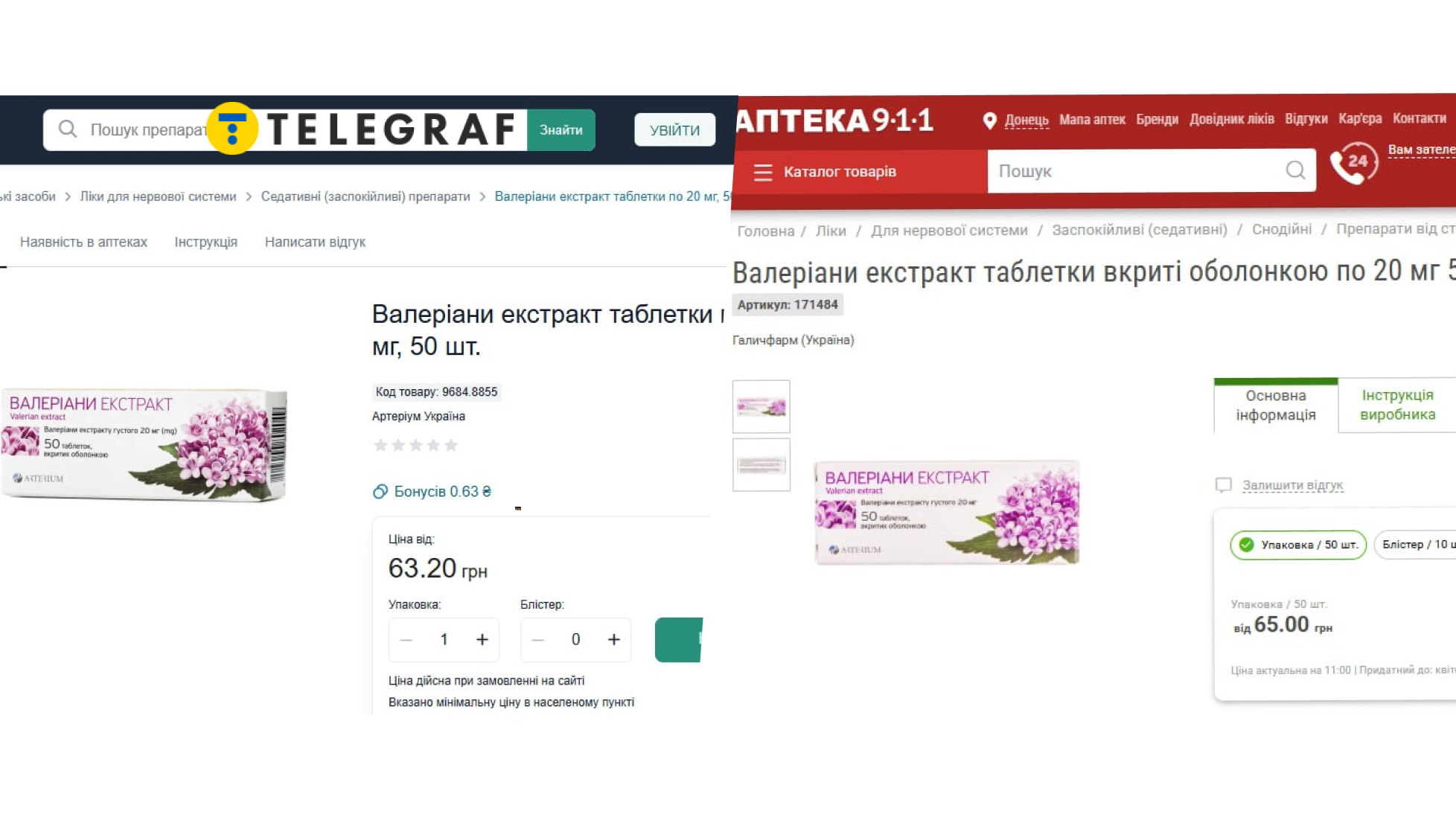The width and height of the screenshot is (1456, 840).
Task: Click the location pin icon beside Донецьк
Action: click(x=989, y=121)
